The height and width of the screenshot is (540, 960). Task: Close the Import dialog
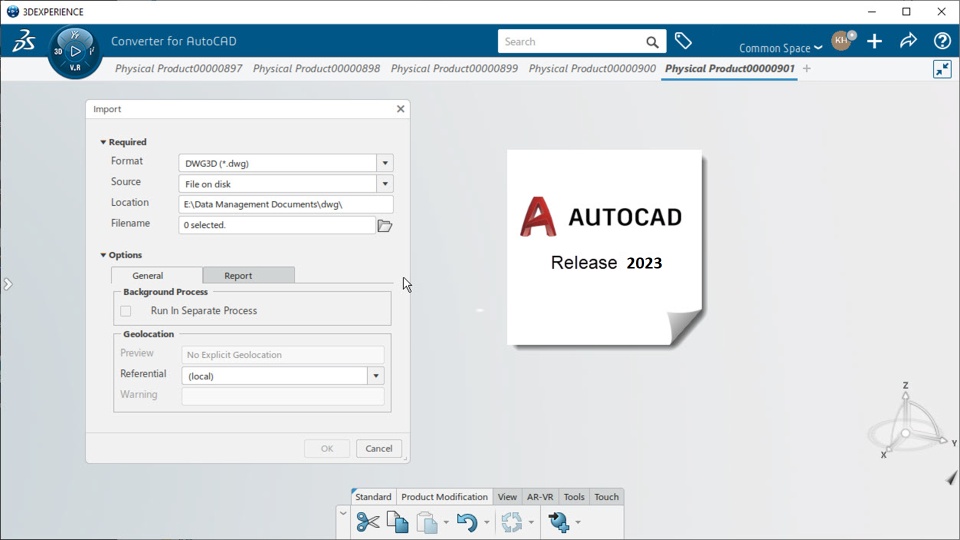400,109
